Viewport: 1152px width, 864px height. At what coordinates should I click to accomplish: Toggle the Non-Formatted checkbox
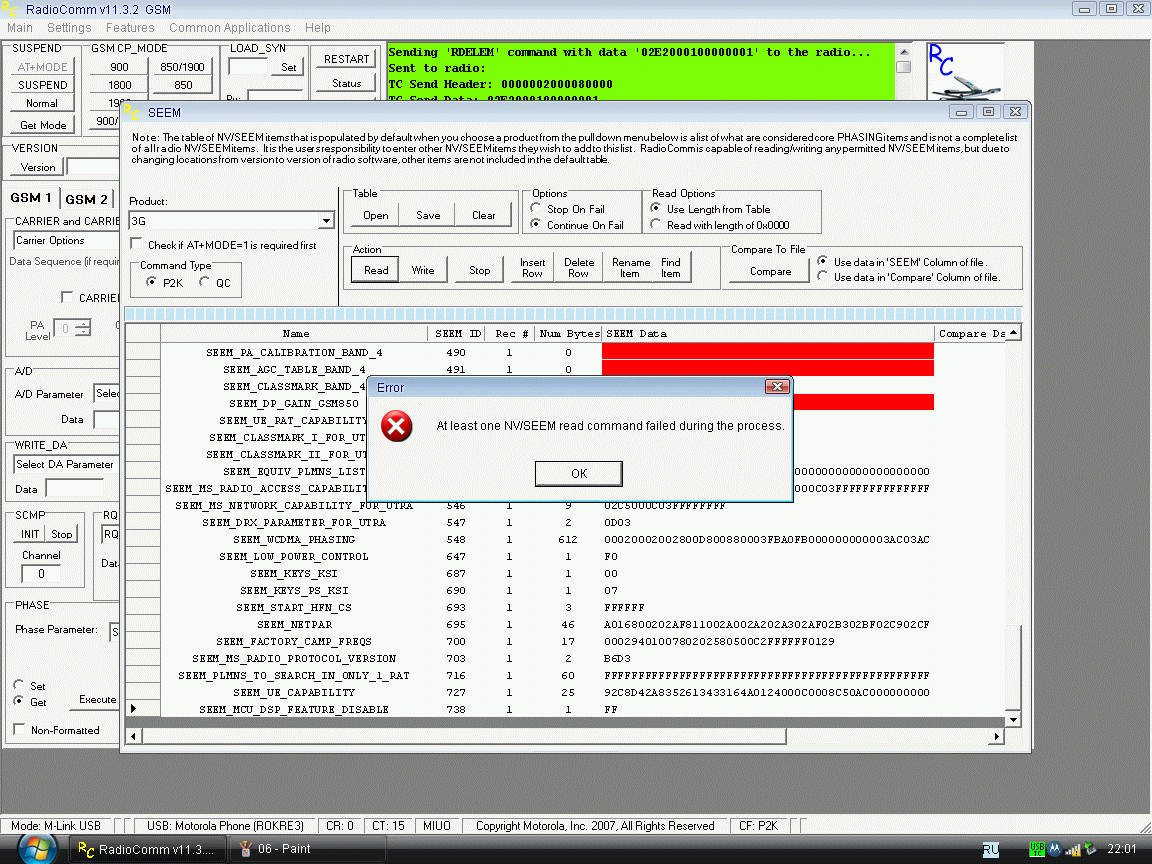pos(19,729)
